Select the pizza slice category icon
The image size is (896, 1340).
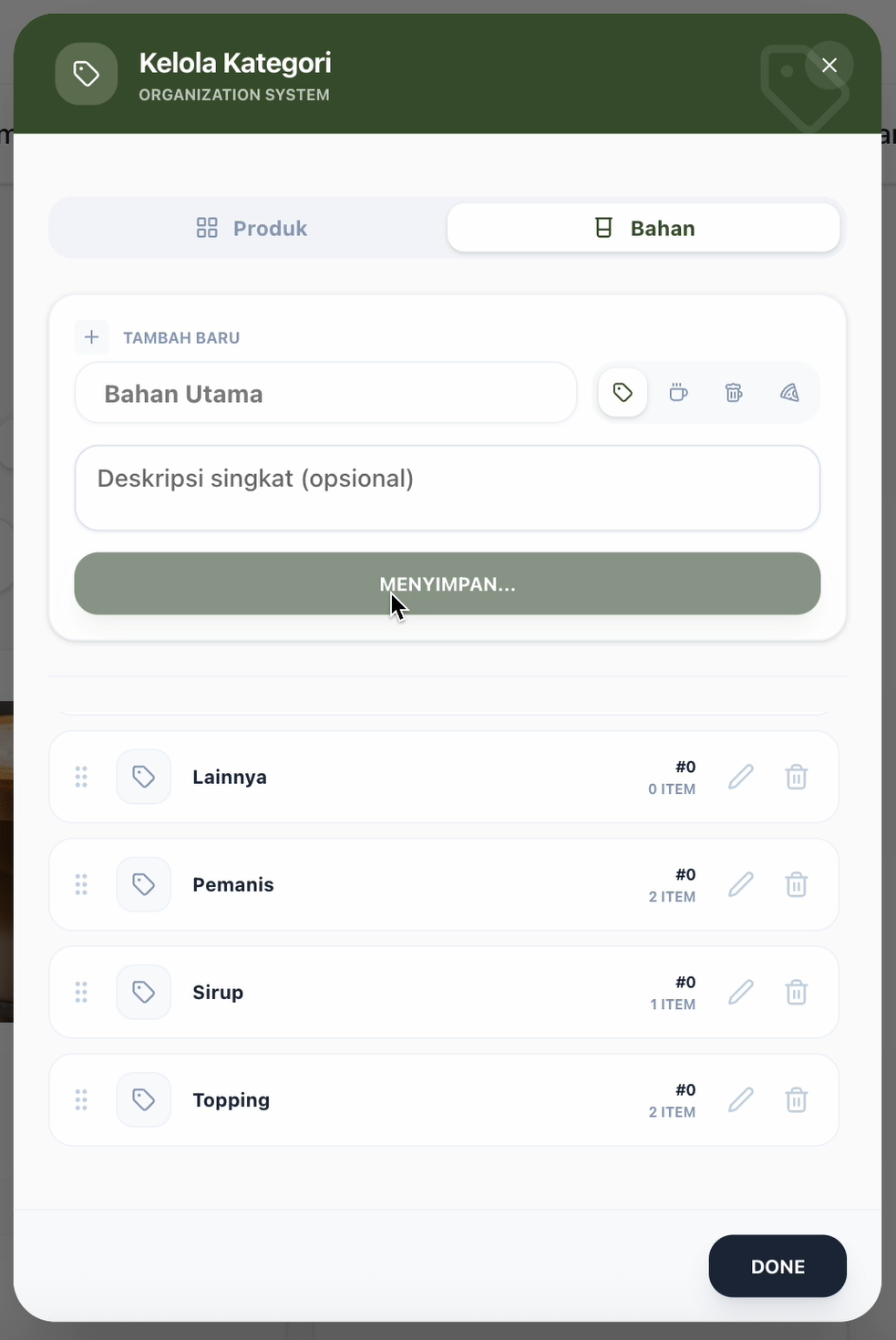pos(789,392)
